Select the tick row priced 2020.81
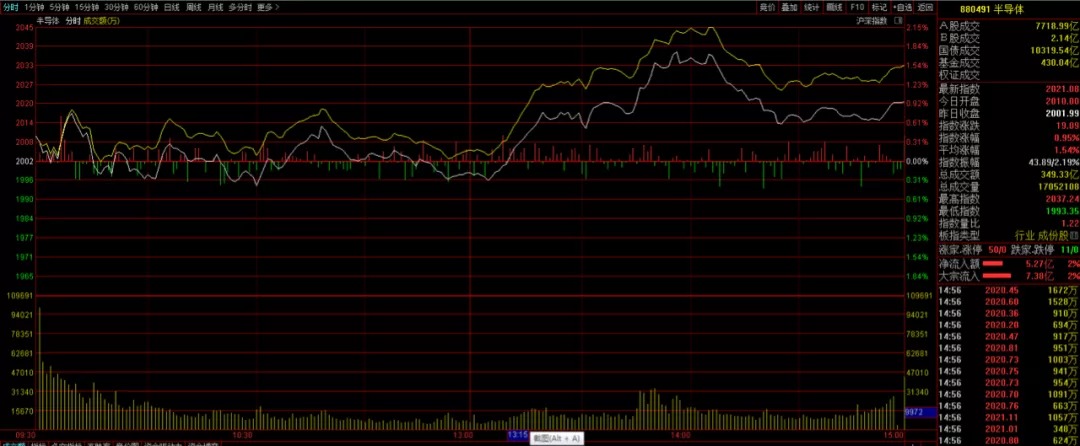 coord(1008,348)
